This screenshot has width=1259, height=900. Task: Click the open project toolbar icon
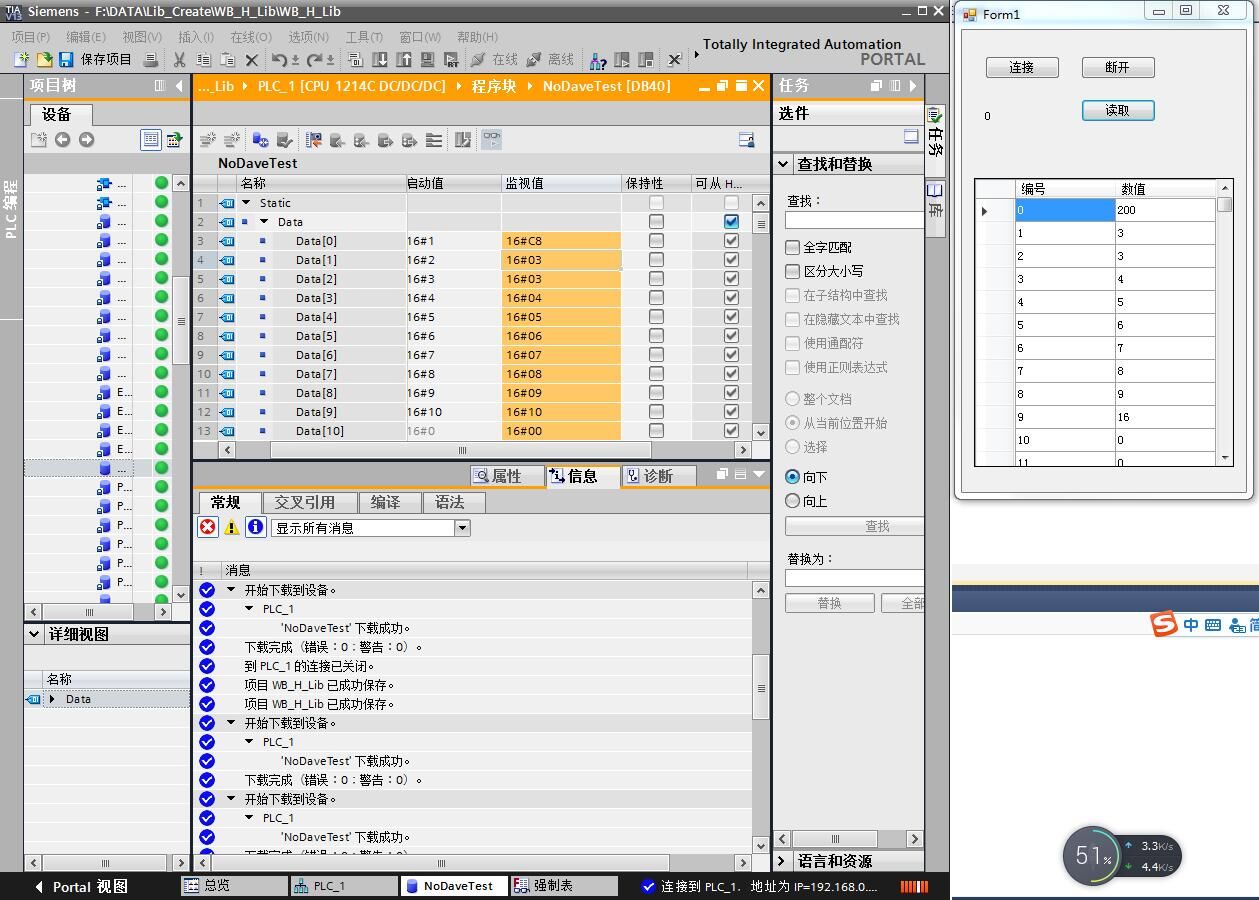pyautogui.click(x=43, y=60)
